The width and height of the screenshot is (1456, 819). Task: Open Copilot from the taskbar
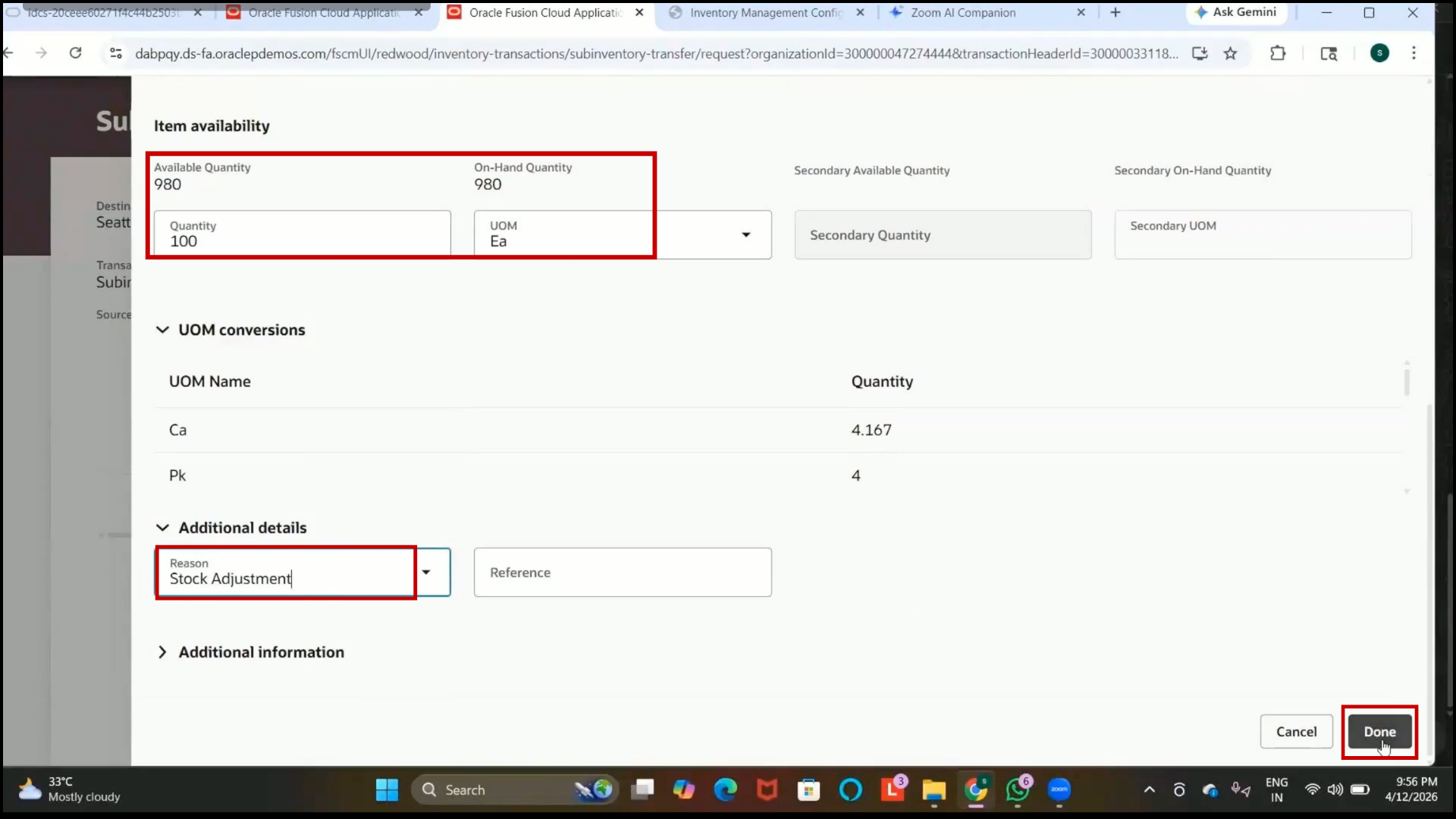[x=684, y=790]
